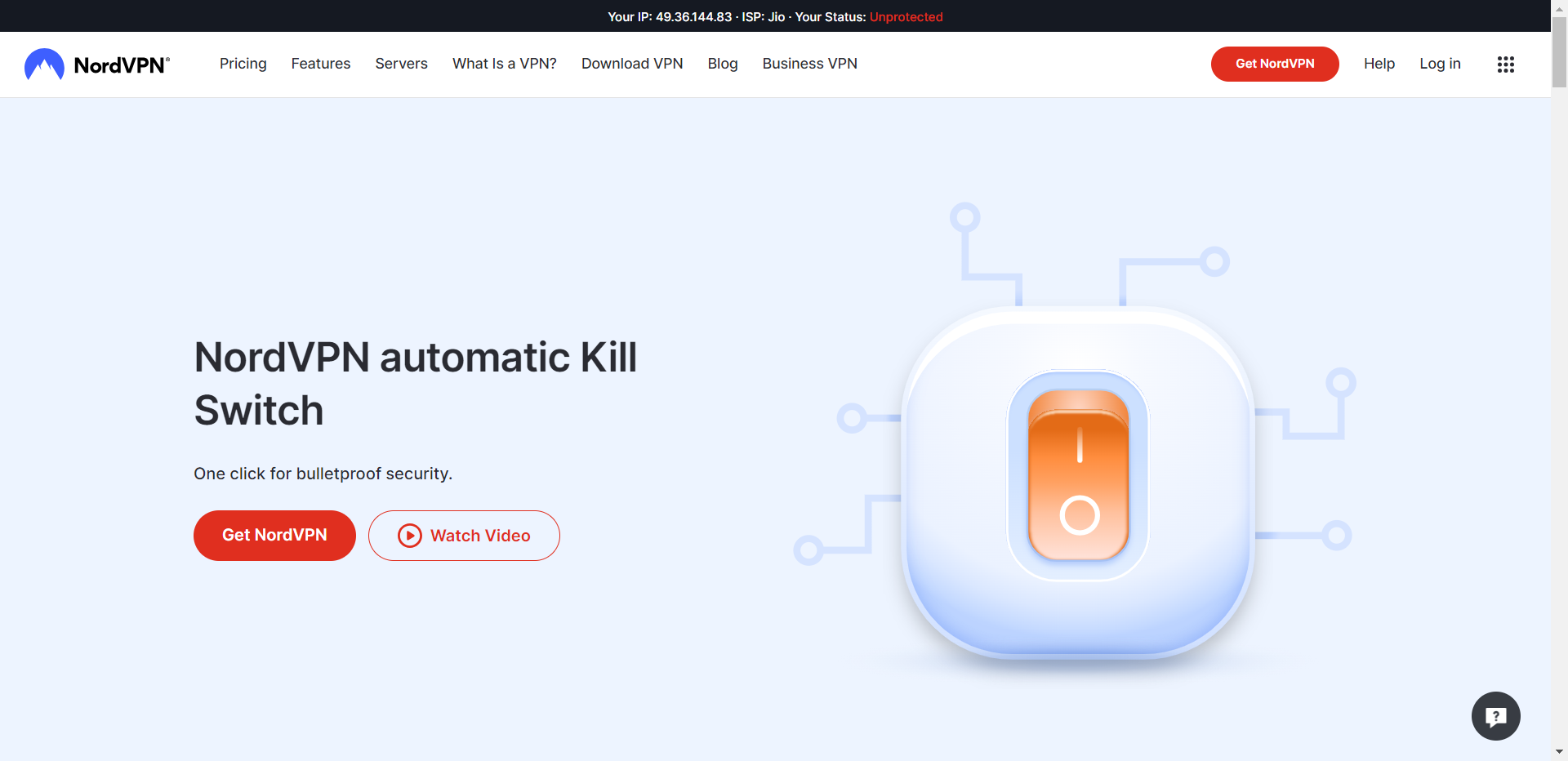
Task: Open the help chat bubble icon
Action: click(x=1496, y=716)
